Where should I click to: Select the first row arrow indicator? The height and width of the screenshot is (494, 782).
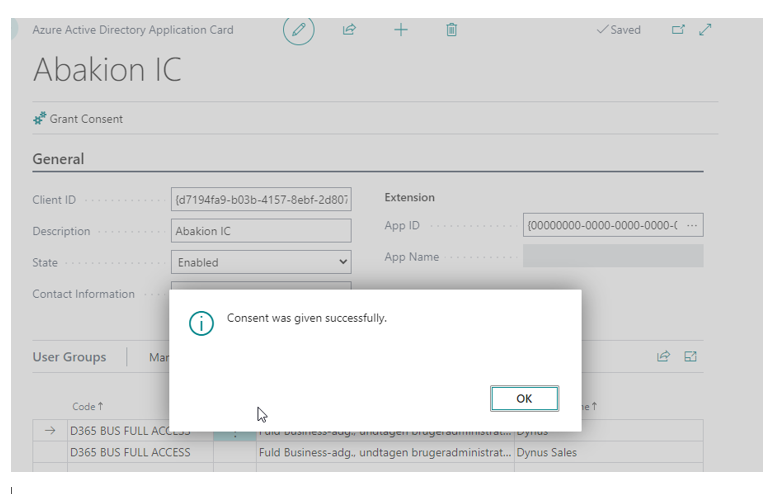tap(50, 430)
